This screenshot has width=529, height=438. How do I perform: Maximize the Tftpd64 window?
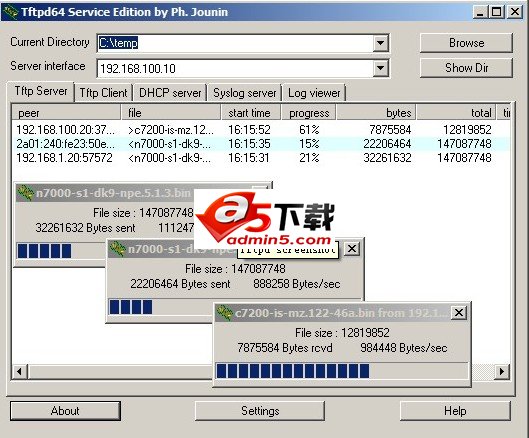click(x=496, y=12)
